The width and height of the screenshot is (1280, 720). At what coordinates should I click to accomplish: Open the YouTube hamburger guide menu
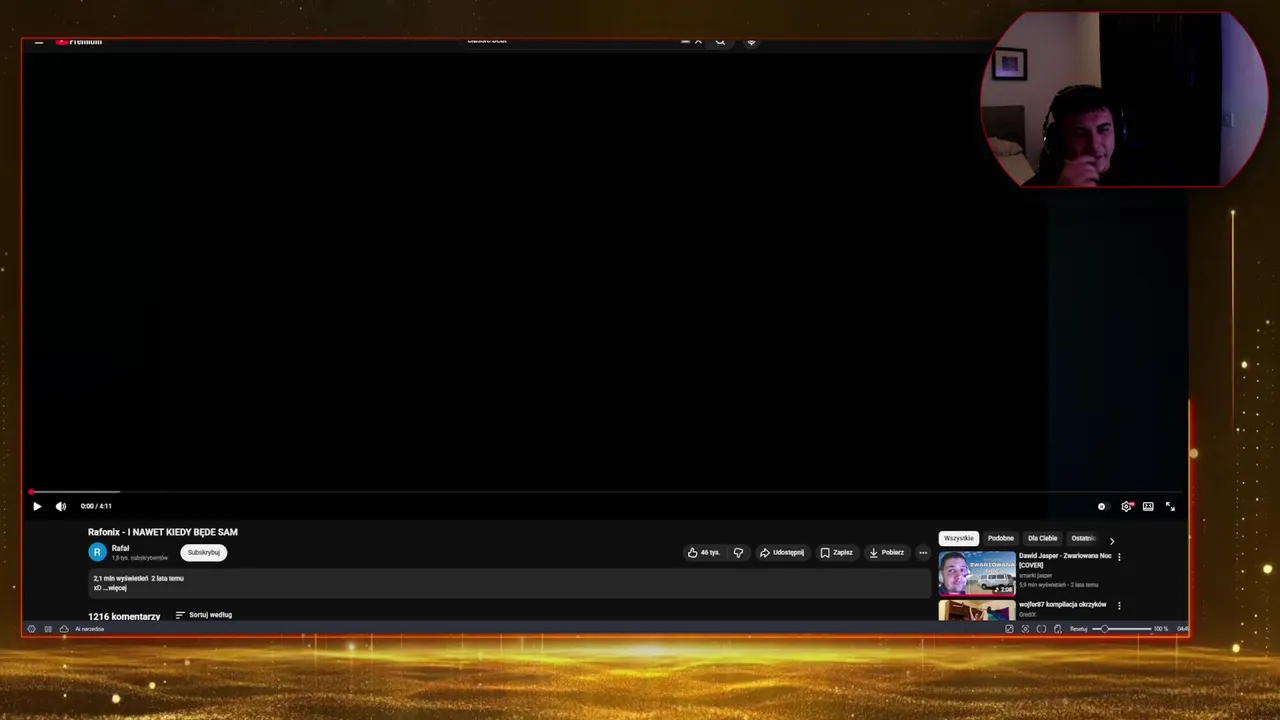click(x=38, y=42)
